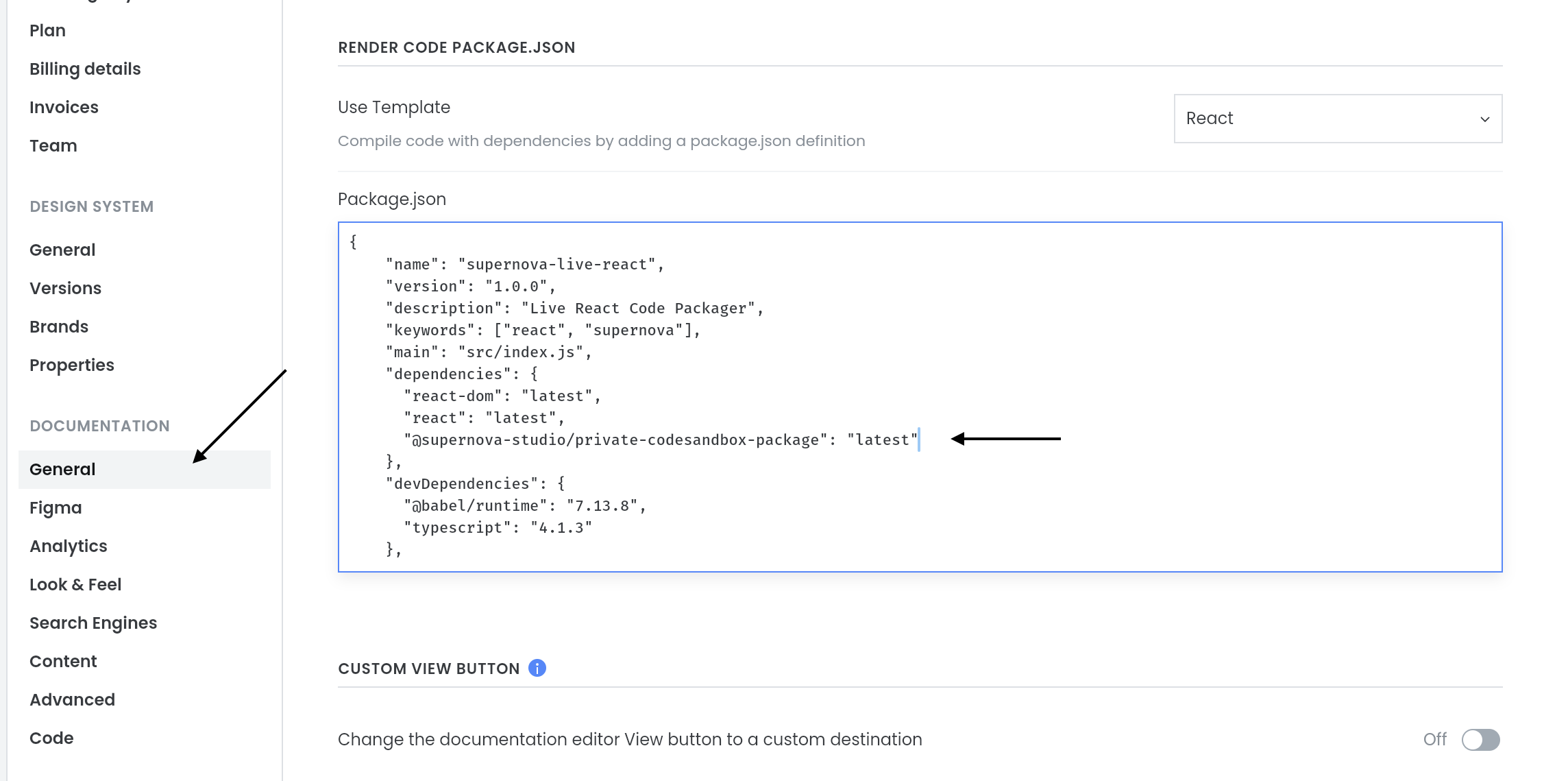This screenshot has width=1568, height=781.
Task: Click the Figma documentation sidebar item
Action: (56, 508)
